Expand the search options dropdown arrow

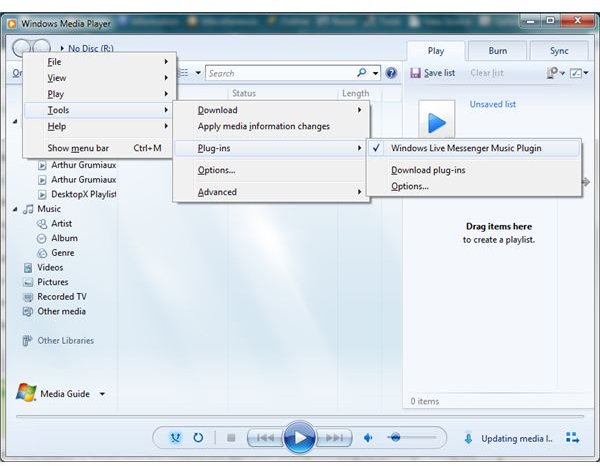click(x=375, y=73)
